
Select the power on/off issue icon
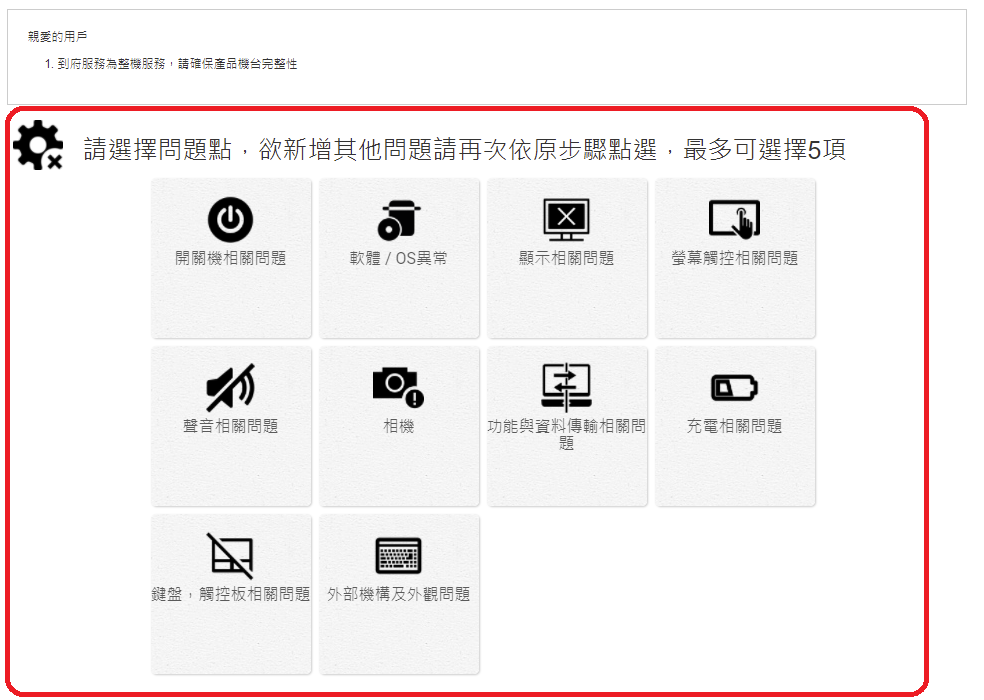230,220
